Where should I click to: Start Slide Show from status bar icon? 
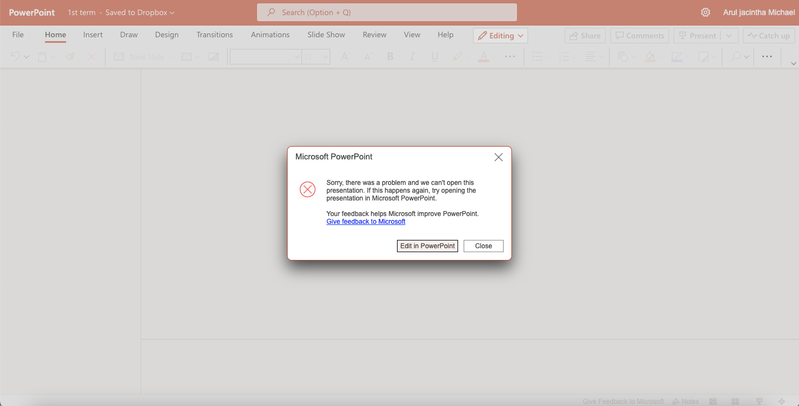[x=759, y=401]
